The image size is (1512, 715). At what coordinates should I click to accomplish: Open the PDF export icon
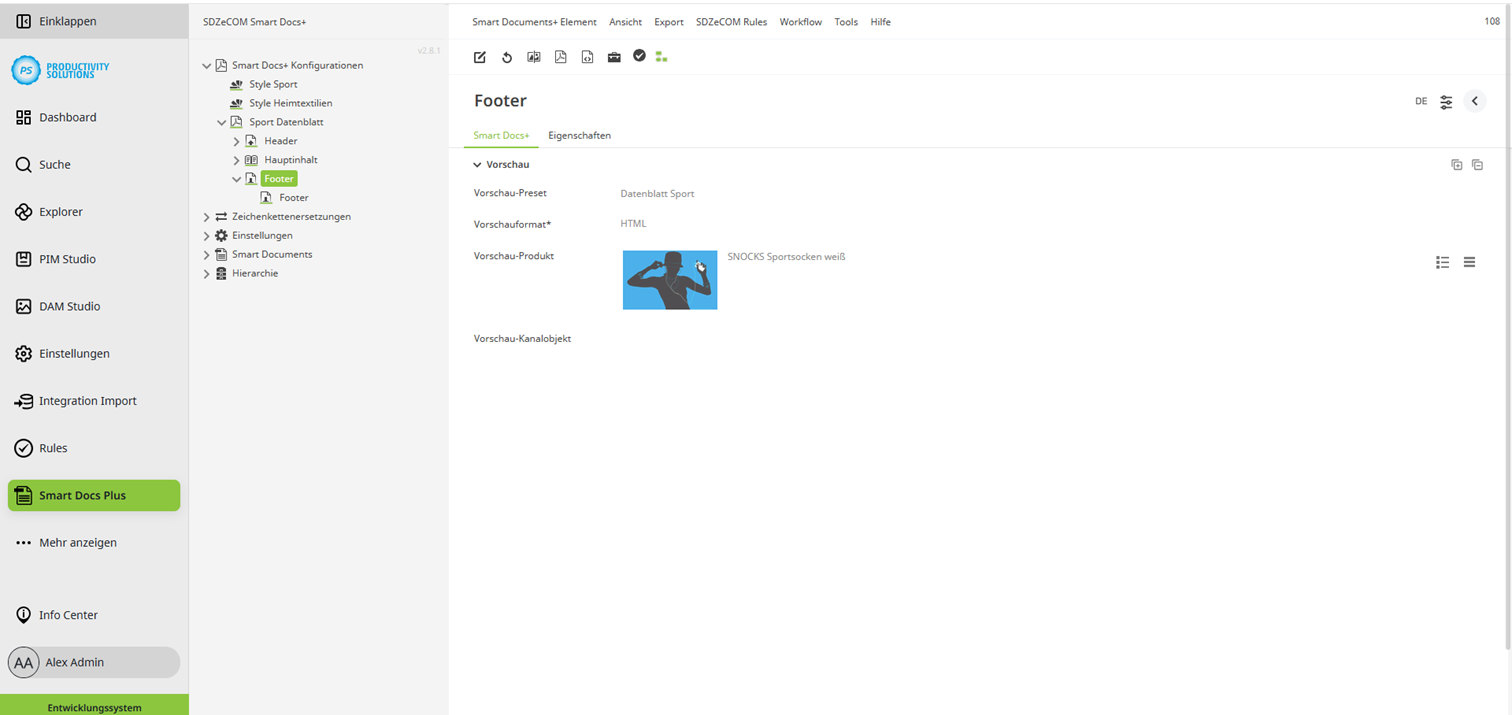point(561,57)
